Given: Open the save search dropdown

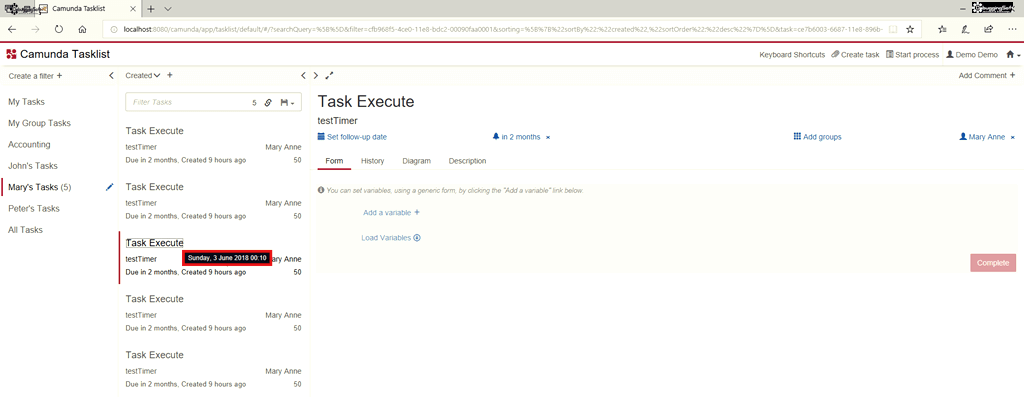Looking at the screenshot, I should pos(287,103).
